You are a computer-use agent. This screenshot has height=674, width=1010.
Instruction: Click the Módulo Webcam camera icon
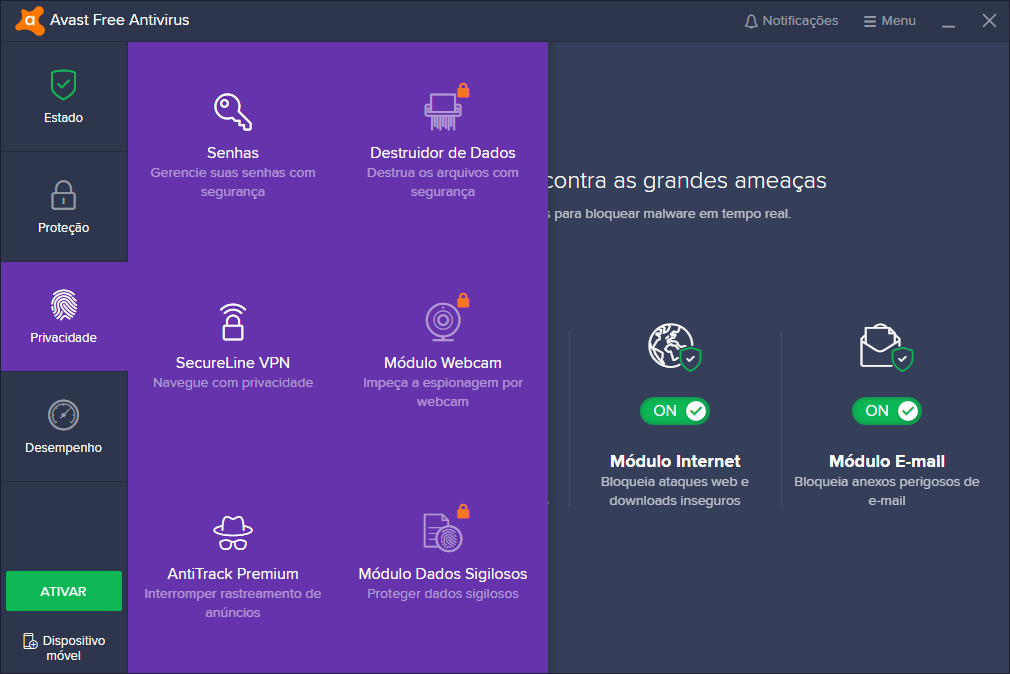pos(443,322)
